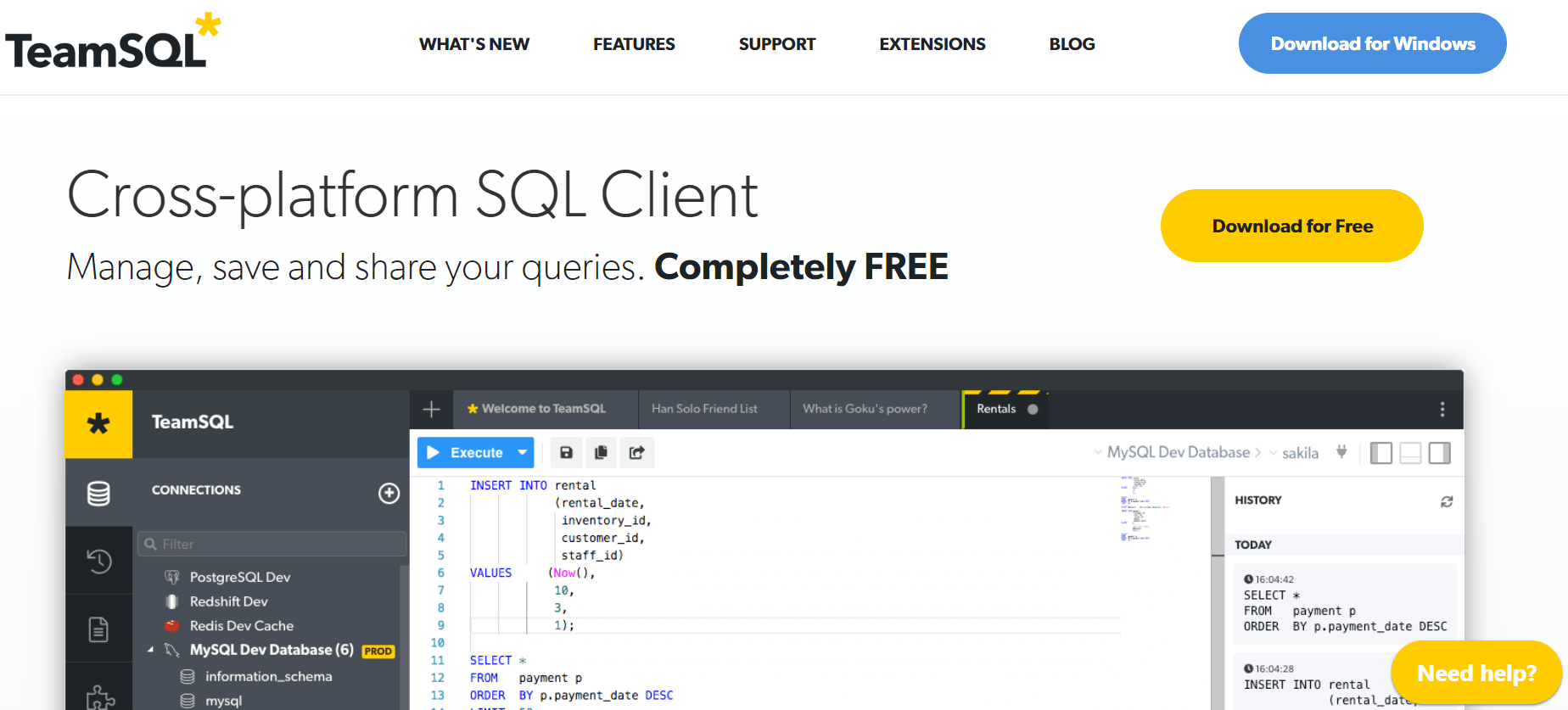Click the VALUES keyword in editor
Screen dimensions: 1568x710
click(x=490, y=573)
